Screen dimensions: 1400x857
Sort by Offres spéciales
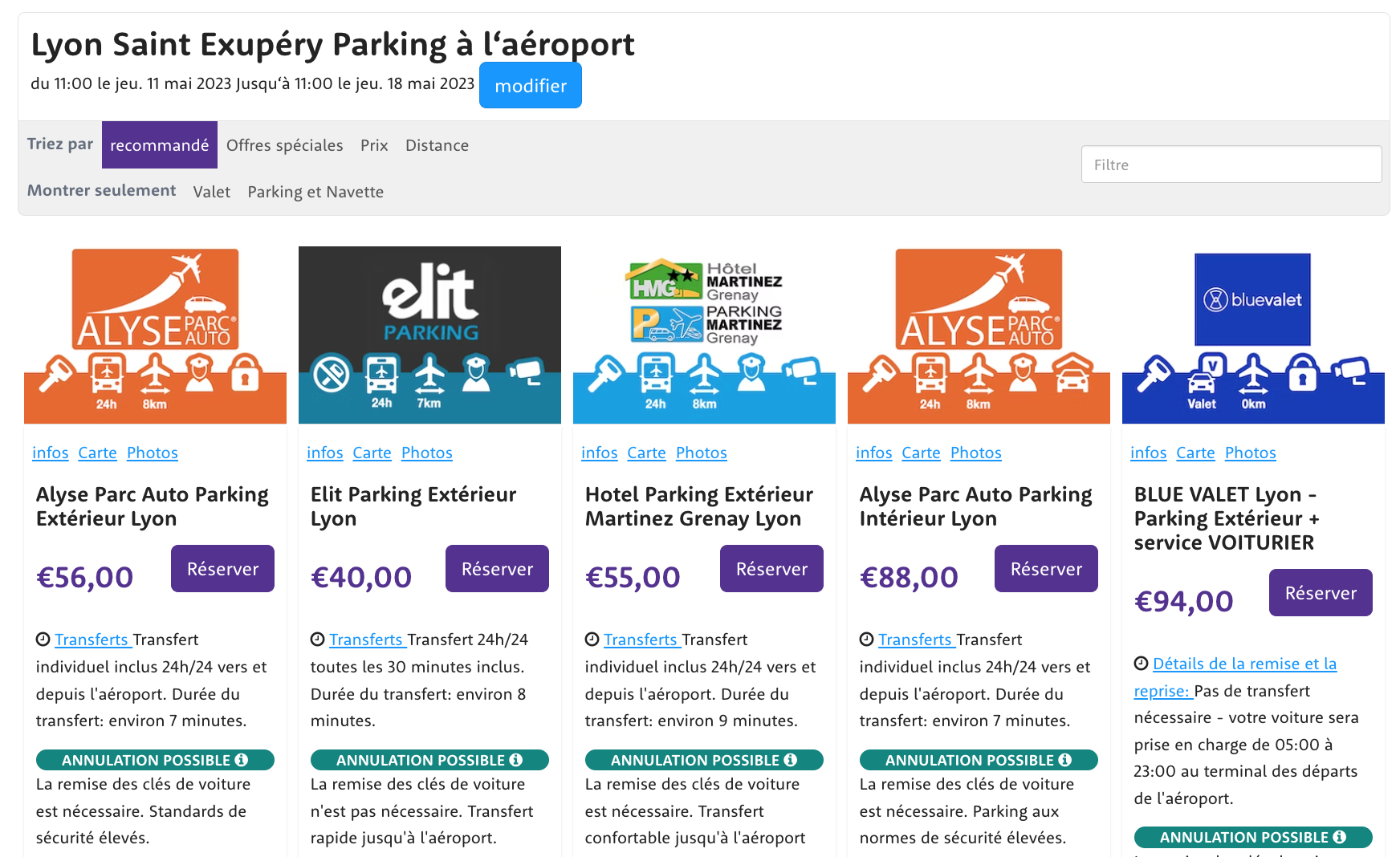(284, 145)
